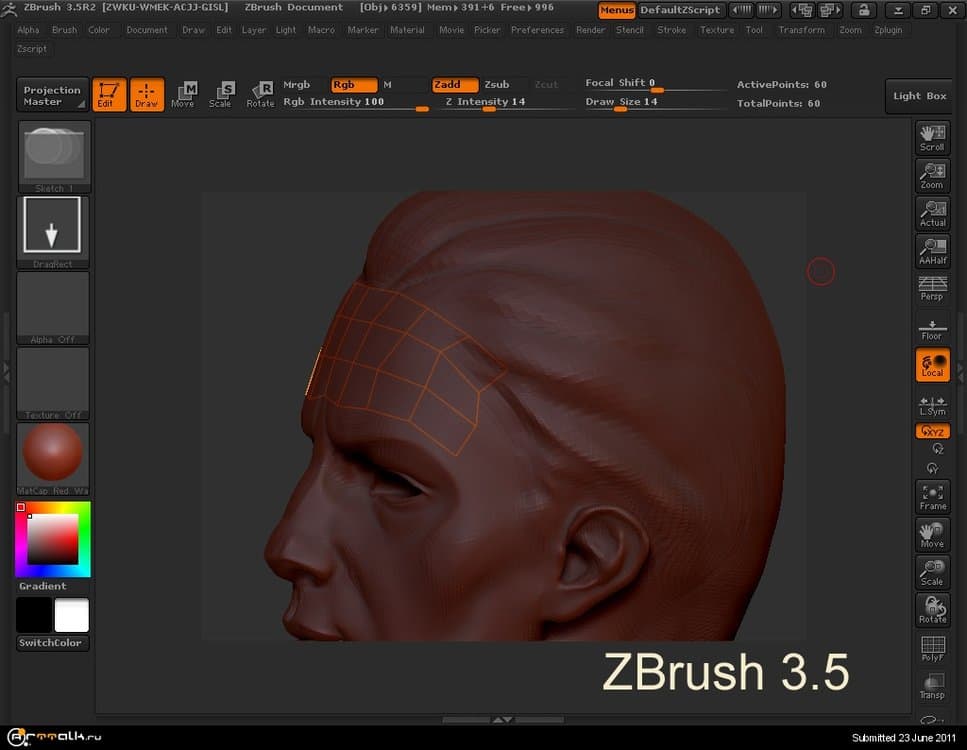Open the Alpha Off picker
Image resolution: width=967 pixels, height=750 pixels.
[53, 306]
